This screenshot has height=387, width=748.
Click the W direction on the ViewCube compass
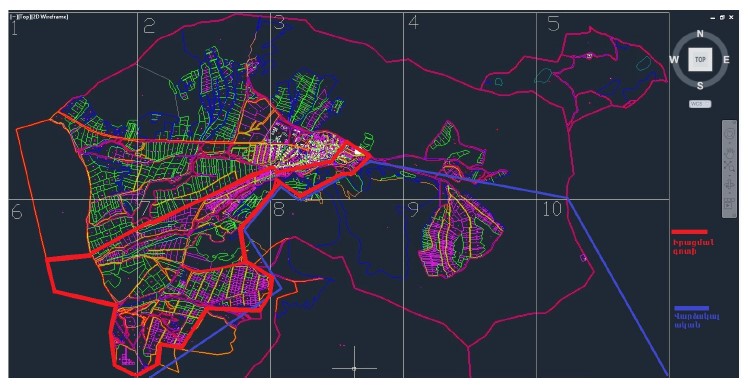674,60
